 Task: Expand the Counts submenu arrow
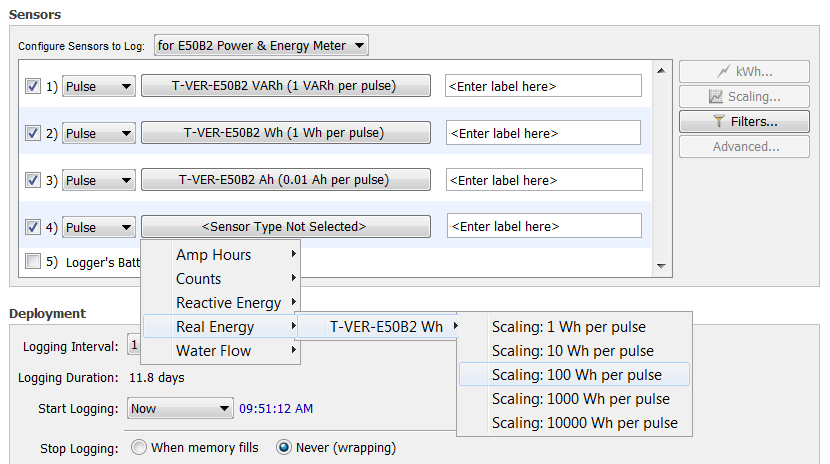click(x=293, y=278)
